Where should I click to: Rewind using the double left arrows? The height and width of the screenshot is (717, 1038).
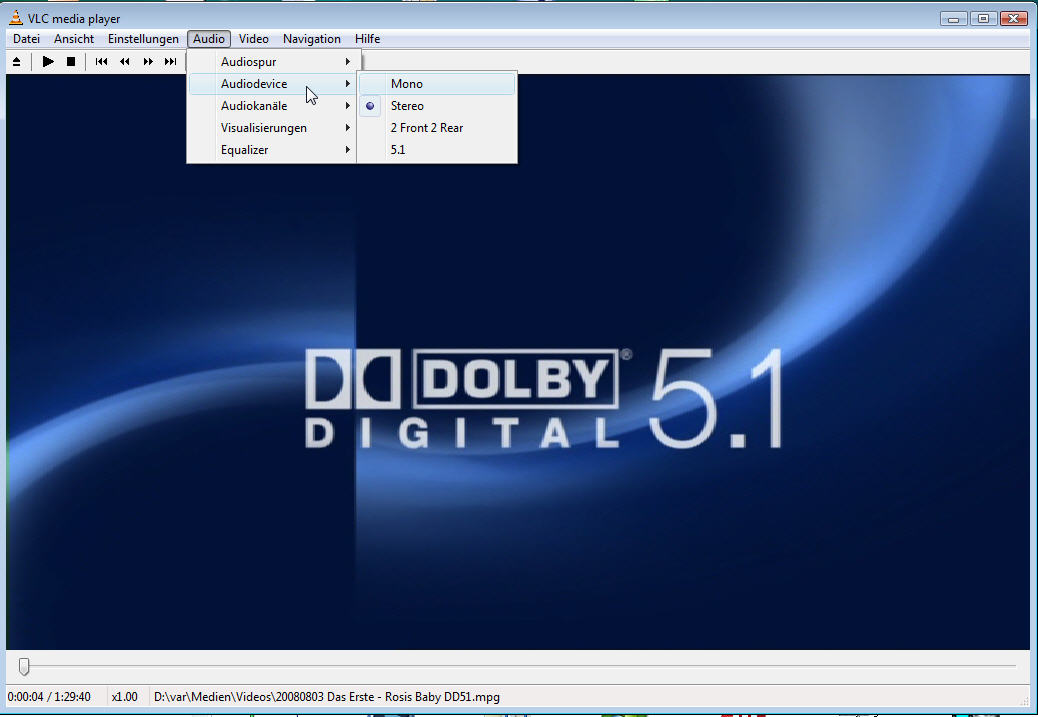point(125,62)
